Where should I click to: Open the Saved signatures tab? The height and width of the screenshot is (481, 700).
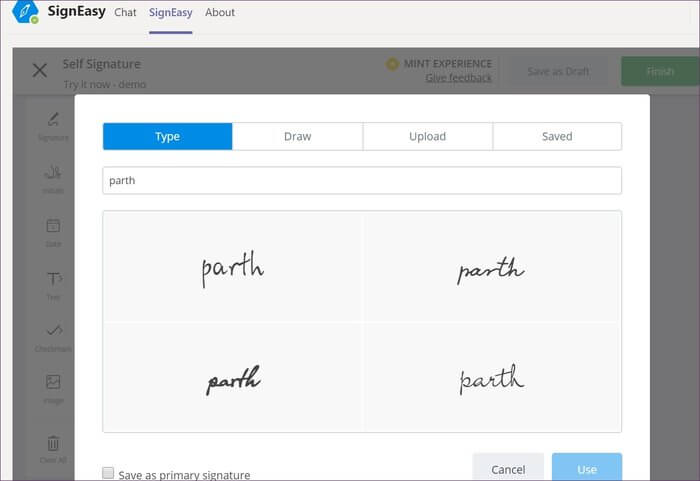tap(557, 136)
